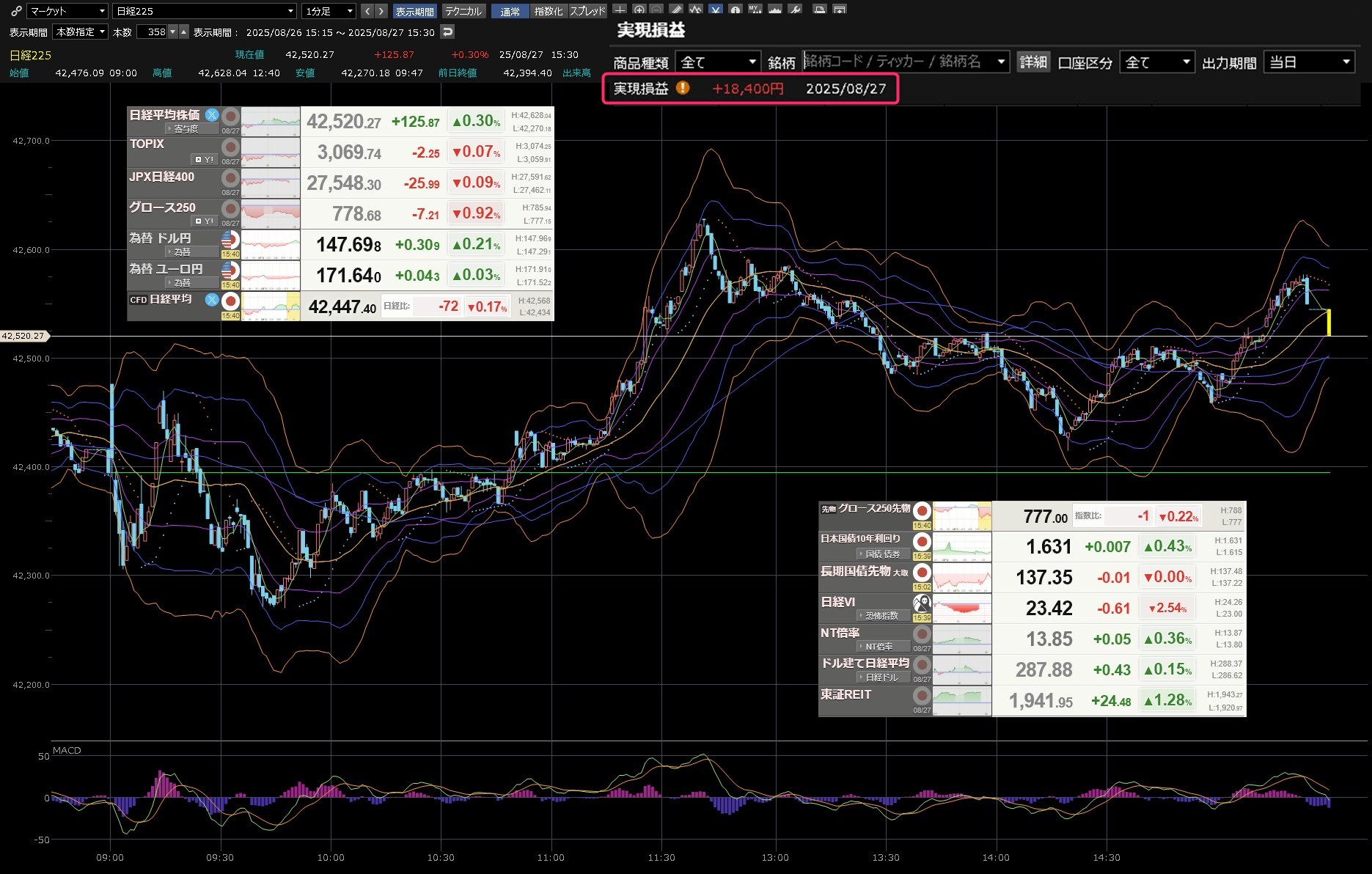The height and width of the screenshot is (874, 1372).
Task: Open the マーケット category dropdown
Action: [67, 11]
